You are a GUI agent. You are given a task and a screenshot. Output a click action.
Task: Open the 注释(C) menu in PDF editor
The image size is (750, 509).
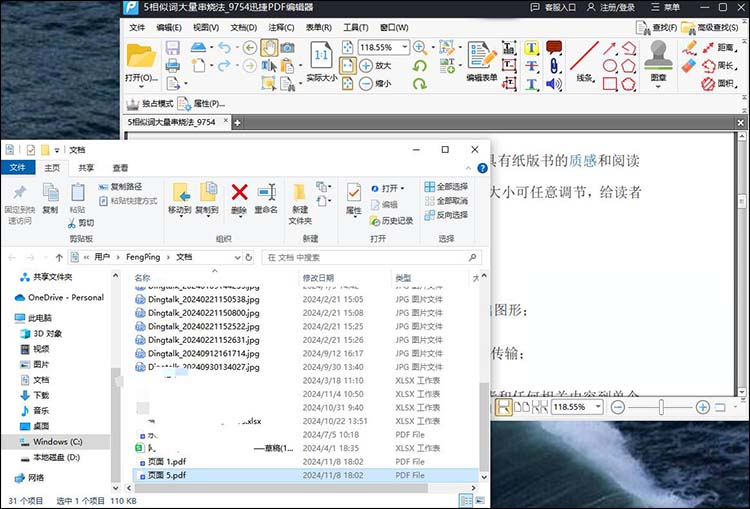pos(281,28)
